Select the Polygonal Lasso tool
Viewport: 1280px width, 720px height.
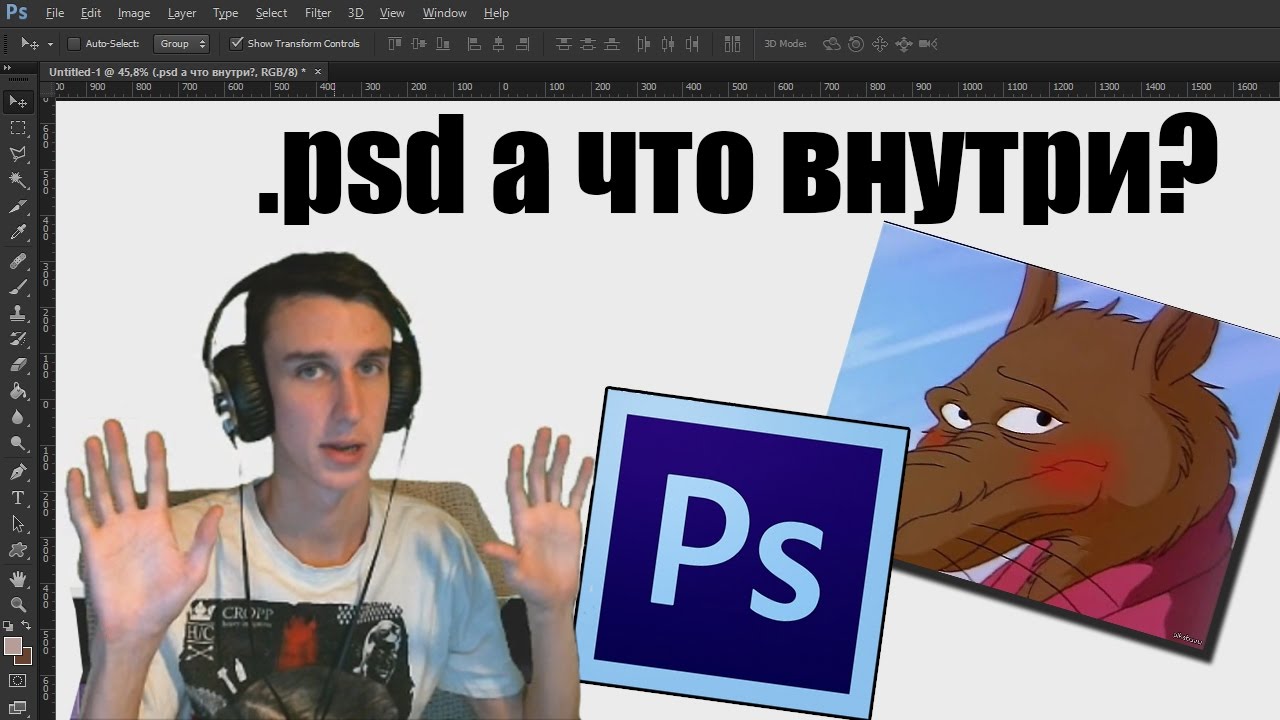tap(18, 154)
